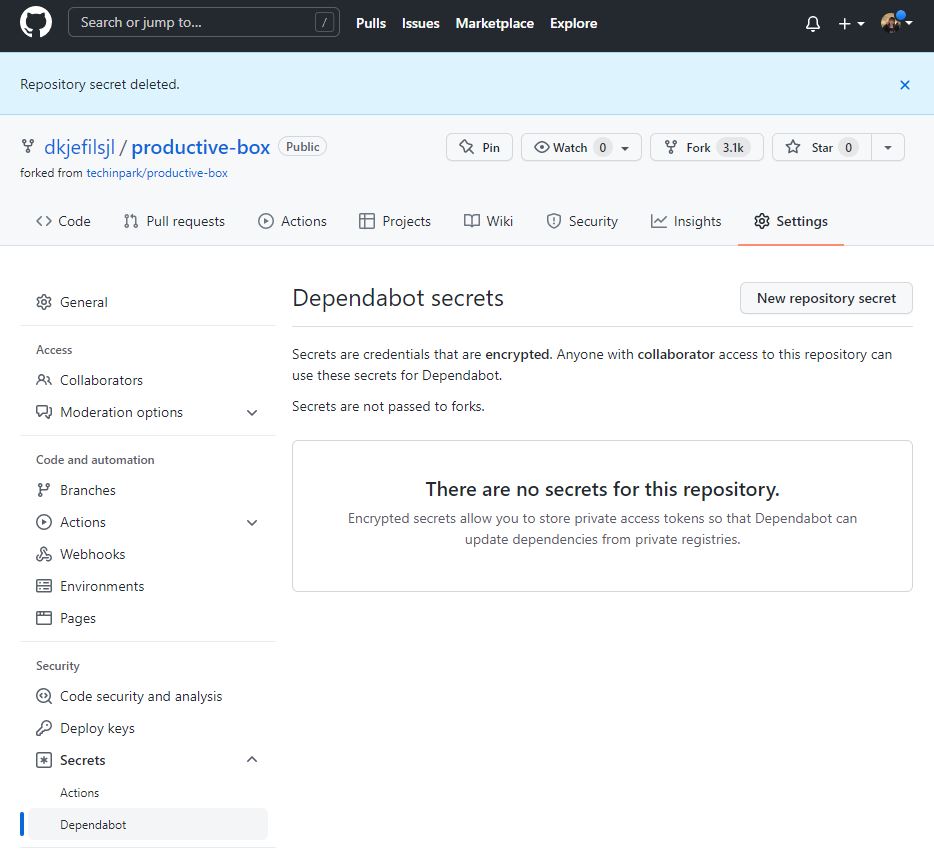Select the Settings tab
Image resolution: width=934 pixels, height=856 pixels.
[x=790, y=221]
